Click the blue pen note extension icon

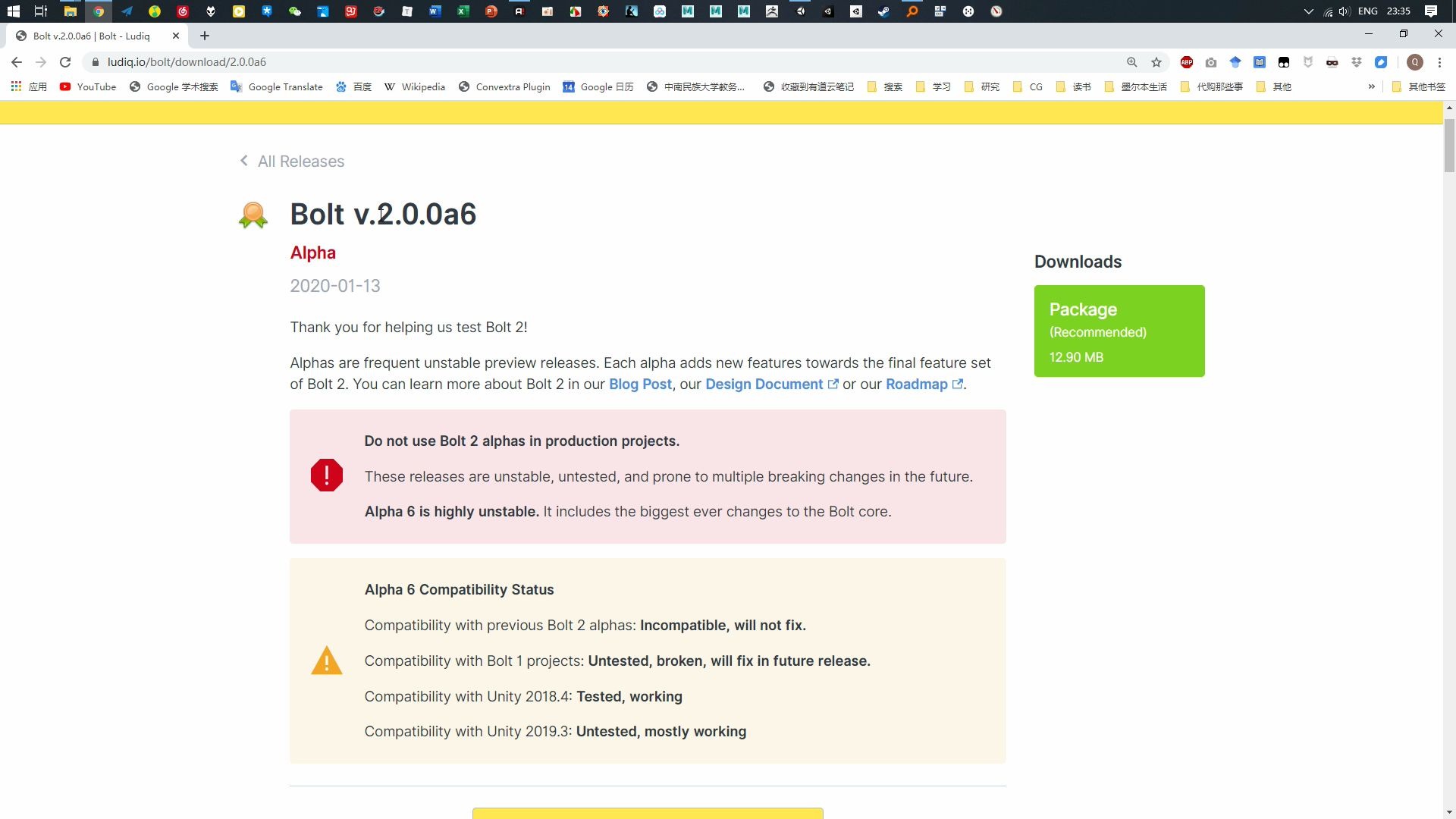(x=1381, y=62)
